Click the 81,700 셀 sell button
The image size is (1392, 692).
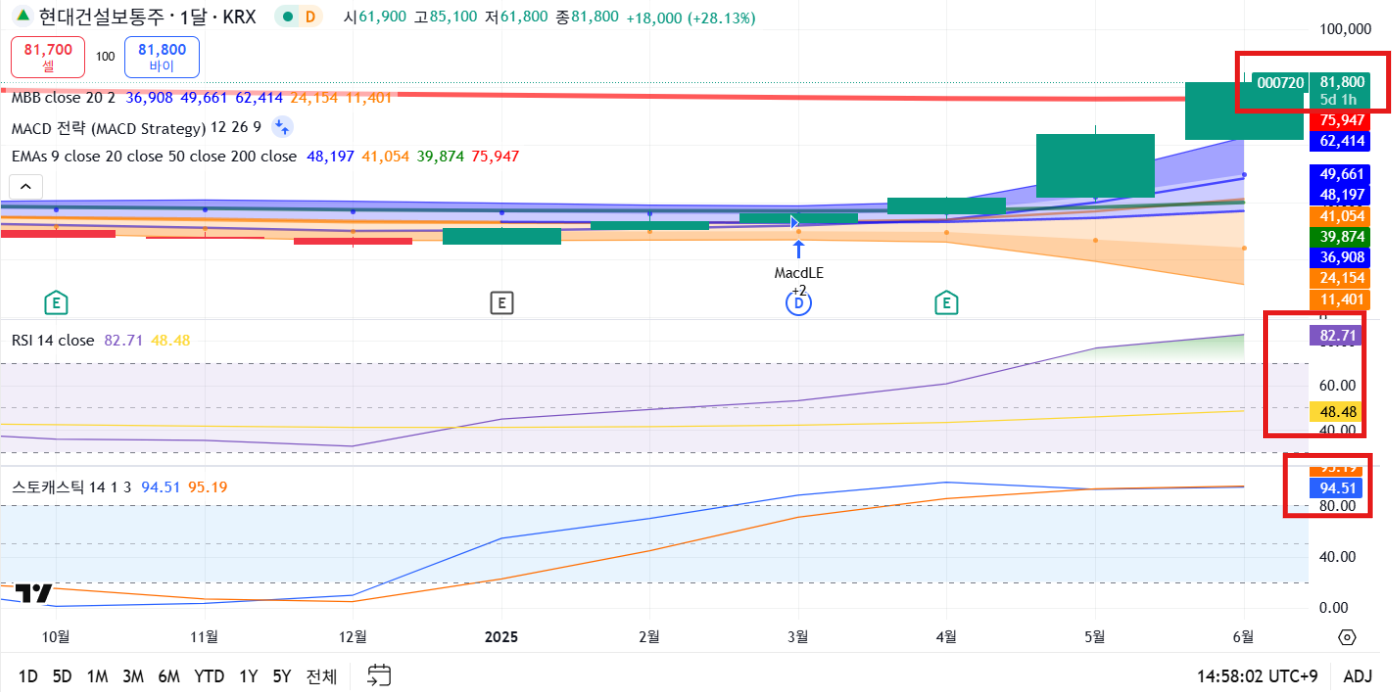48,56
